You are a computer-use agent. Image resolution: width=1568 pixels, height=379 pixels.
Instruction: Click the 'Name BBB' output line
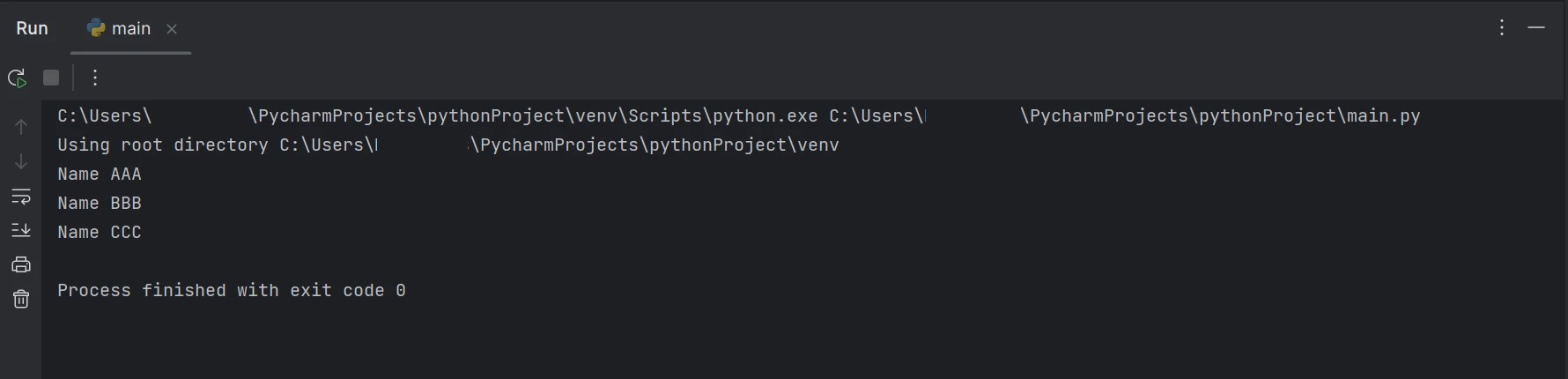pos(100,203)
